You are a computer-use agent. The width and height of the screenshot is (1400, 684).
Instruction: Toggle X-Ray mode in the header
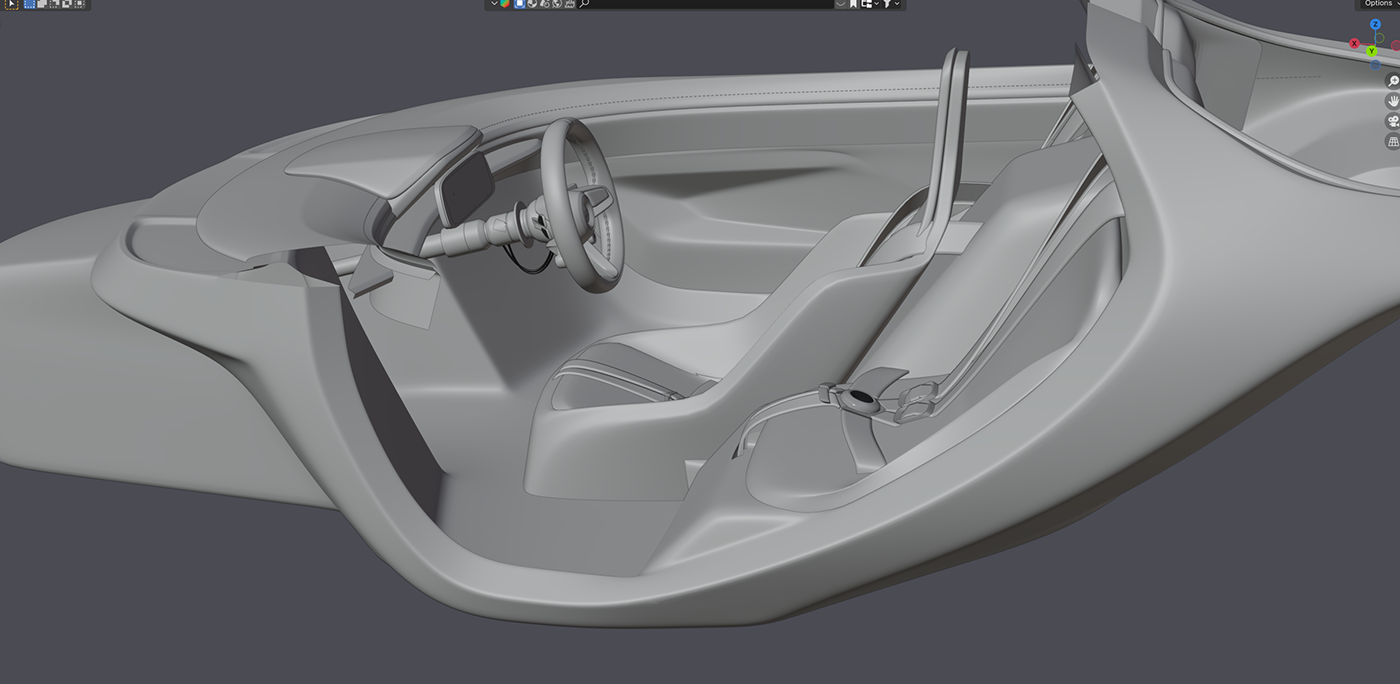(x=519, y=5)
